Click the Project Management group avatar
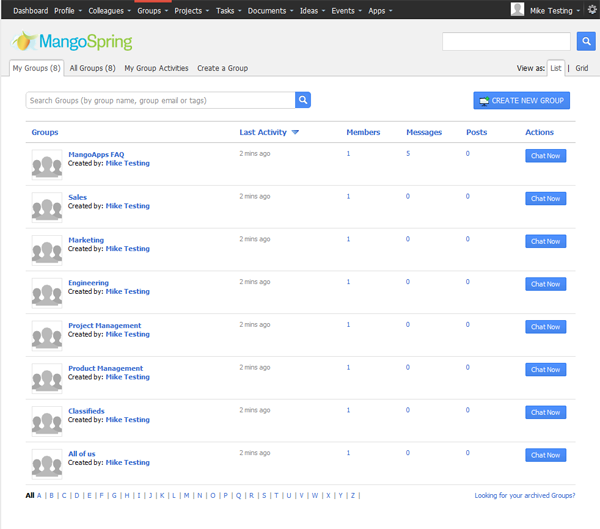The height and width of the screenshot is (529, 600). click(x=47, y=336)
